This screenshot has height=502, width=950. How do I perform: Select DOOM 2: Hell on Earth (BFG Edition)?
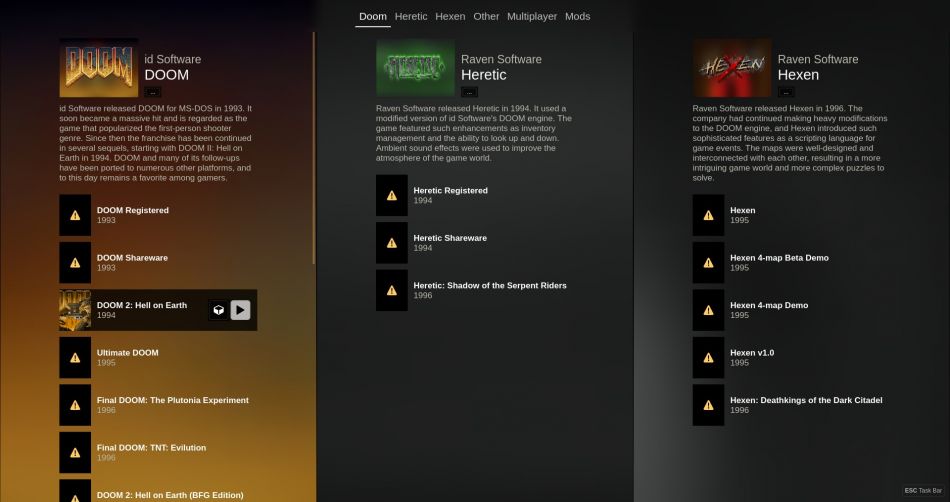[x=158, y=492]
